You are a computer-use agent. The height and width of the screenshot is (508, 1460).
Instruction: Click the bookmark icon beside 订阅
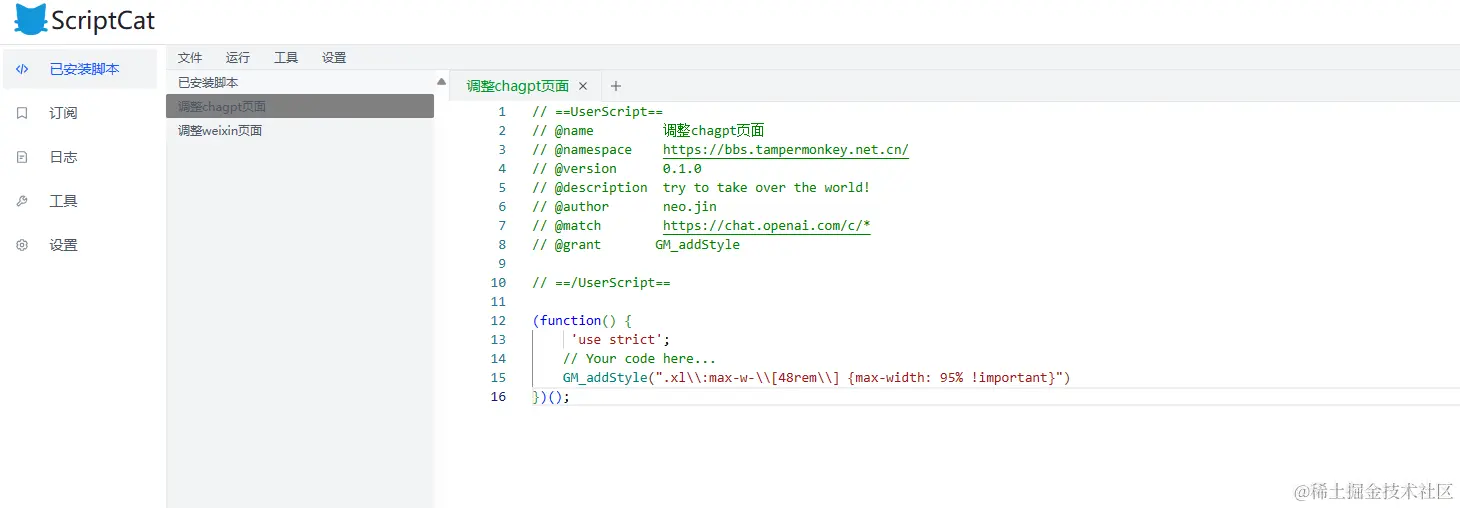[x=22, y=113]
